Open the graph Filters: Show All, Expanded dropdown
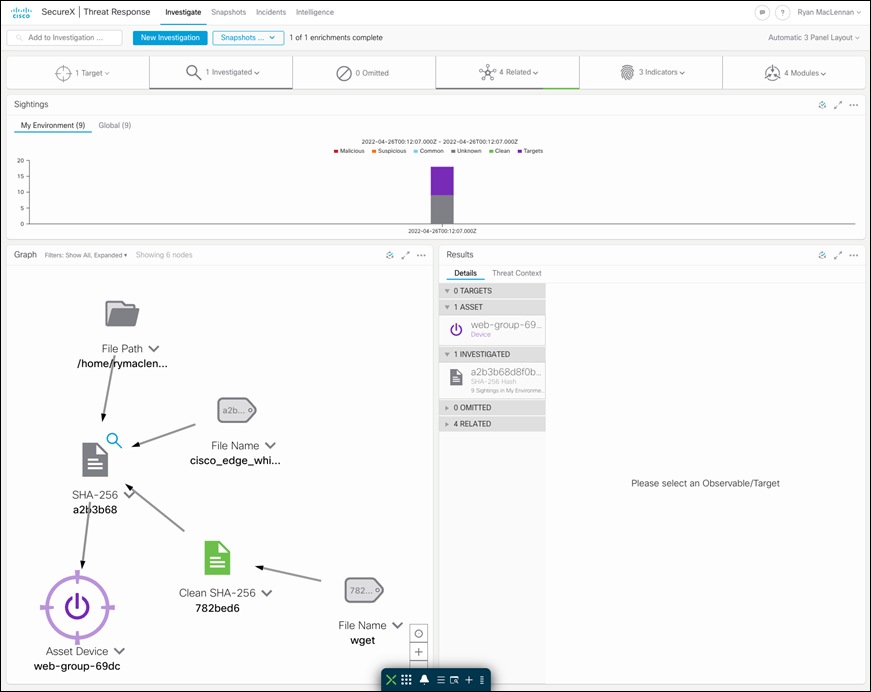This screenshot has height=692, width=871. coord(86,255)
